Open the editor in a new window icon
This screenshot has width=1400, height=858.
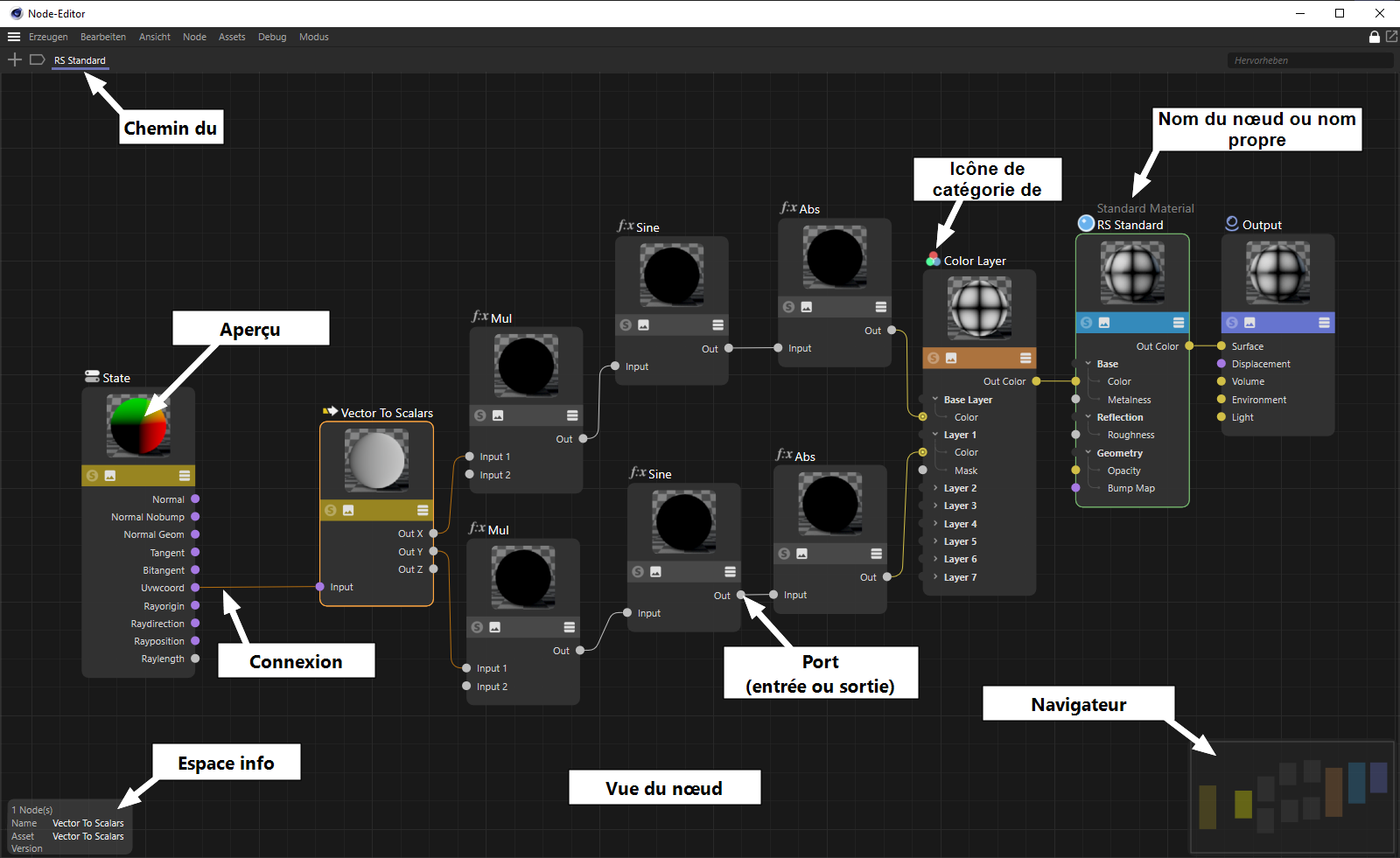tap(1391, 37)
